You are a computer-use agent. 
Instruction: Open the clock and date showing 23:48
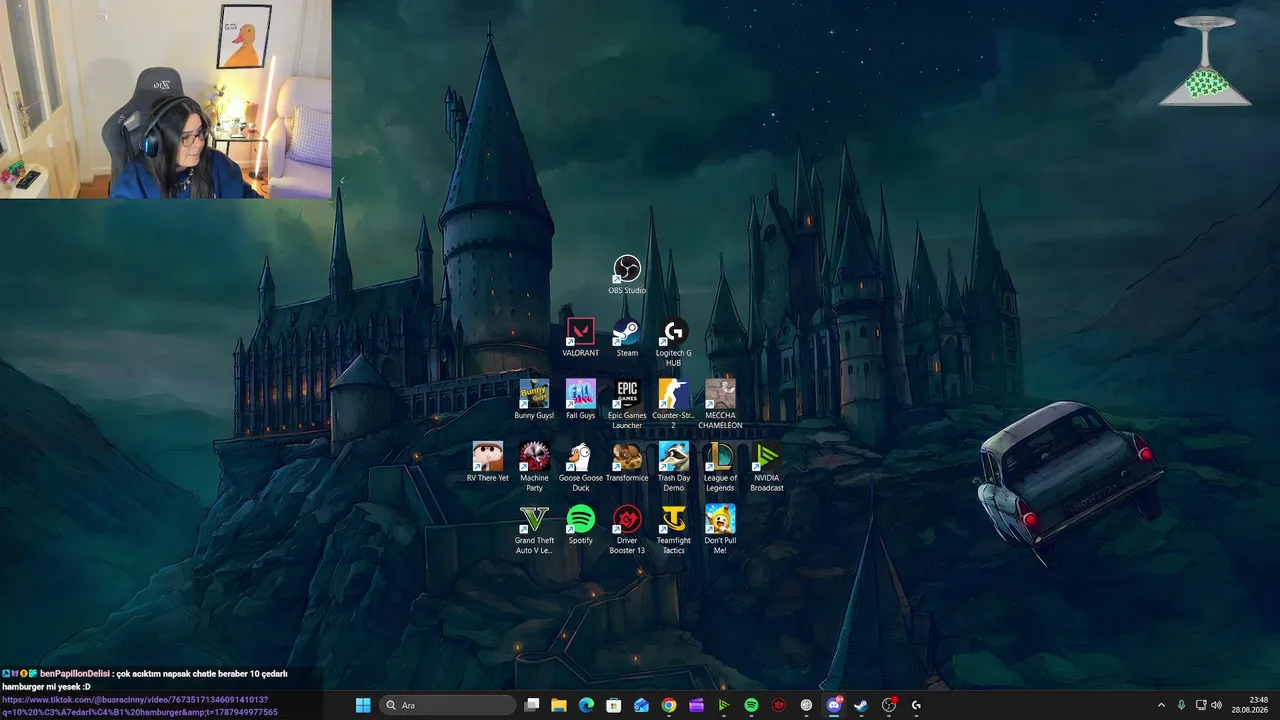(x=1250, y=705)
